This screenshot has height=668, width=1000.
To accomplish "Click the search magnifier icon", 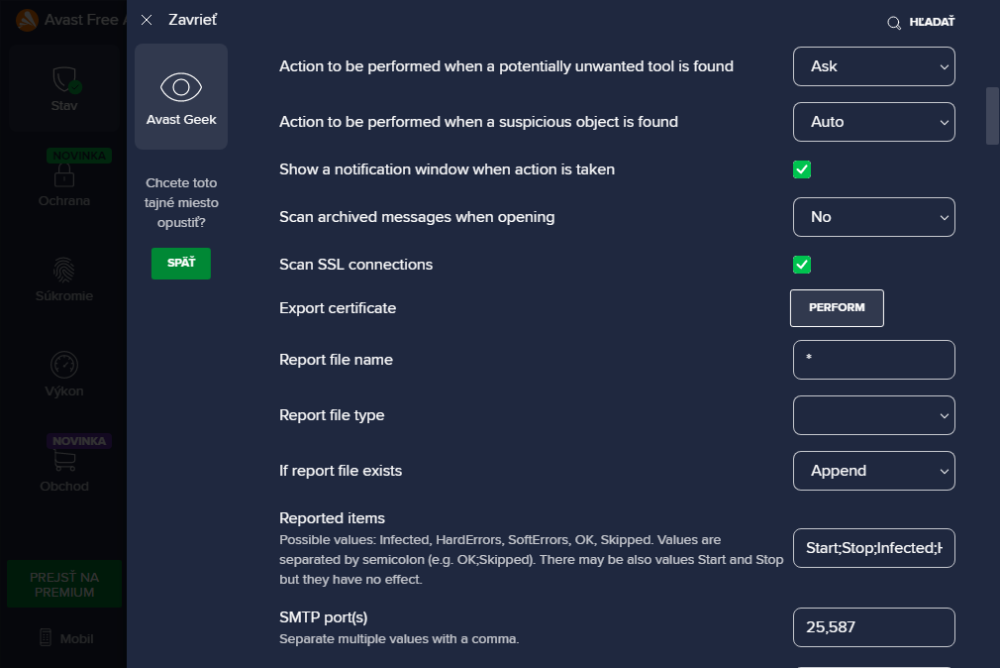I will (x=894, y=23).
